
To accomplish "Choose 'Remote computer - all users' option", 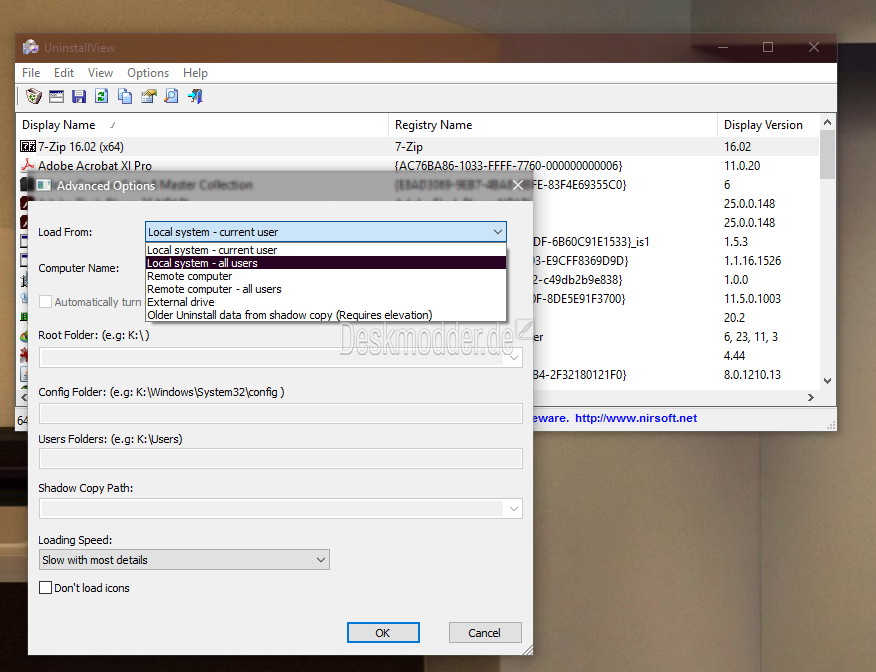I will pos(326,289).
